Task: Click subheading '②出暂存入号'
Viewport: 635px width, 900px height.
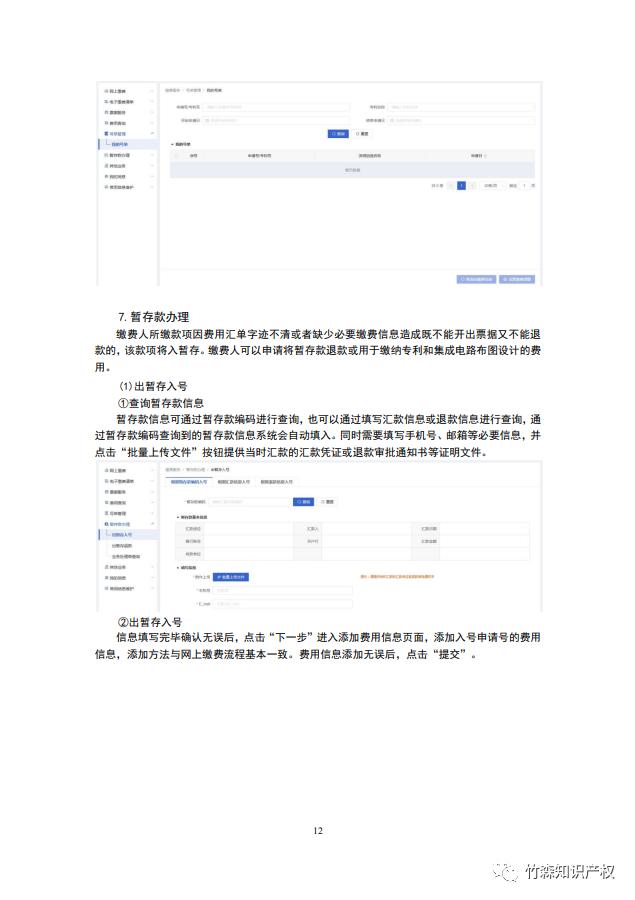Action: click(149, 622)
